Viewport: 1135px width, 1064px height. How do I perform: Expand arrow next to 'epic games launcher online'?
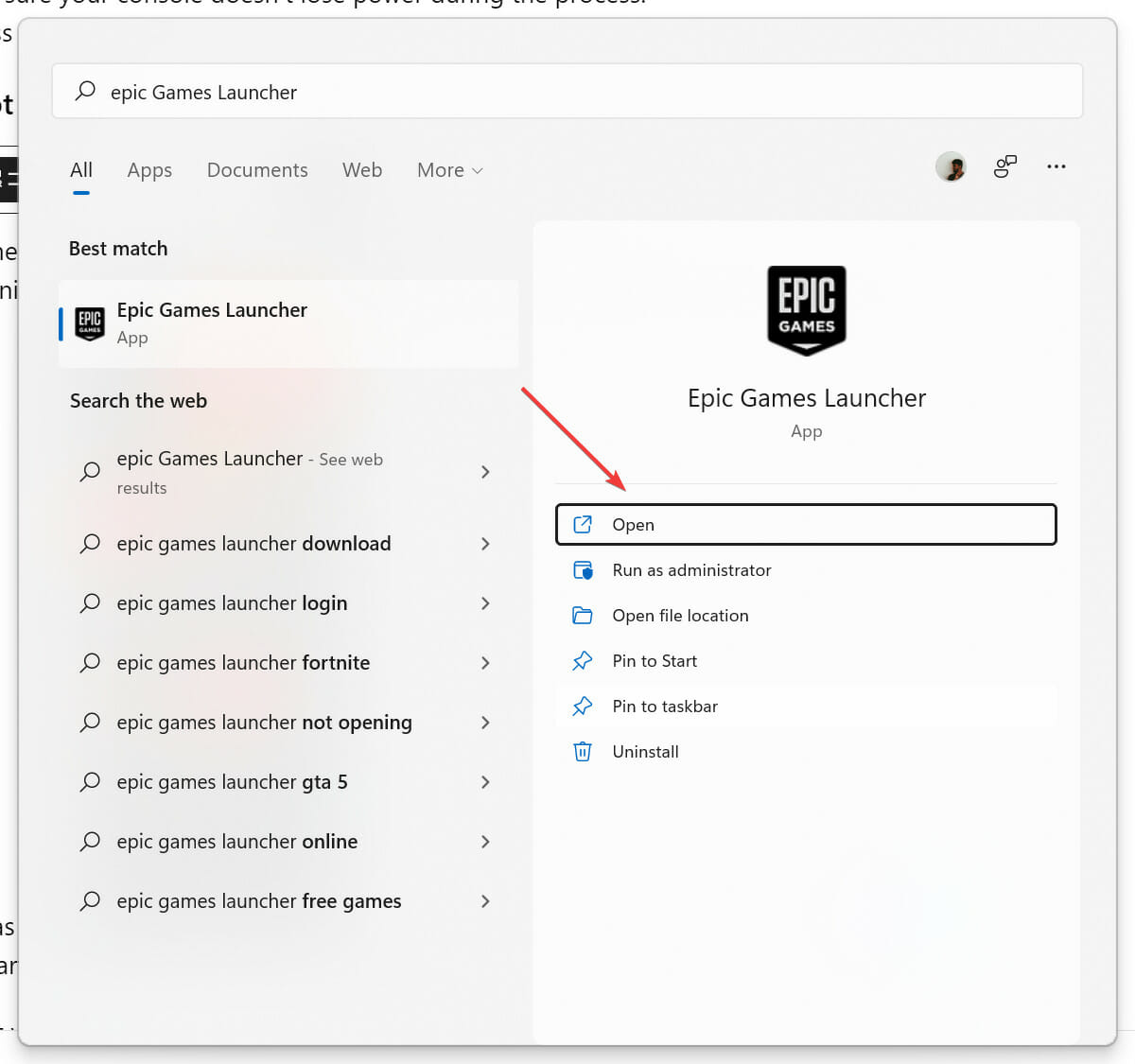[x=485, y=842]
